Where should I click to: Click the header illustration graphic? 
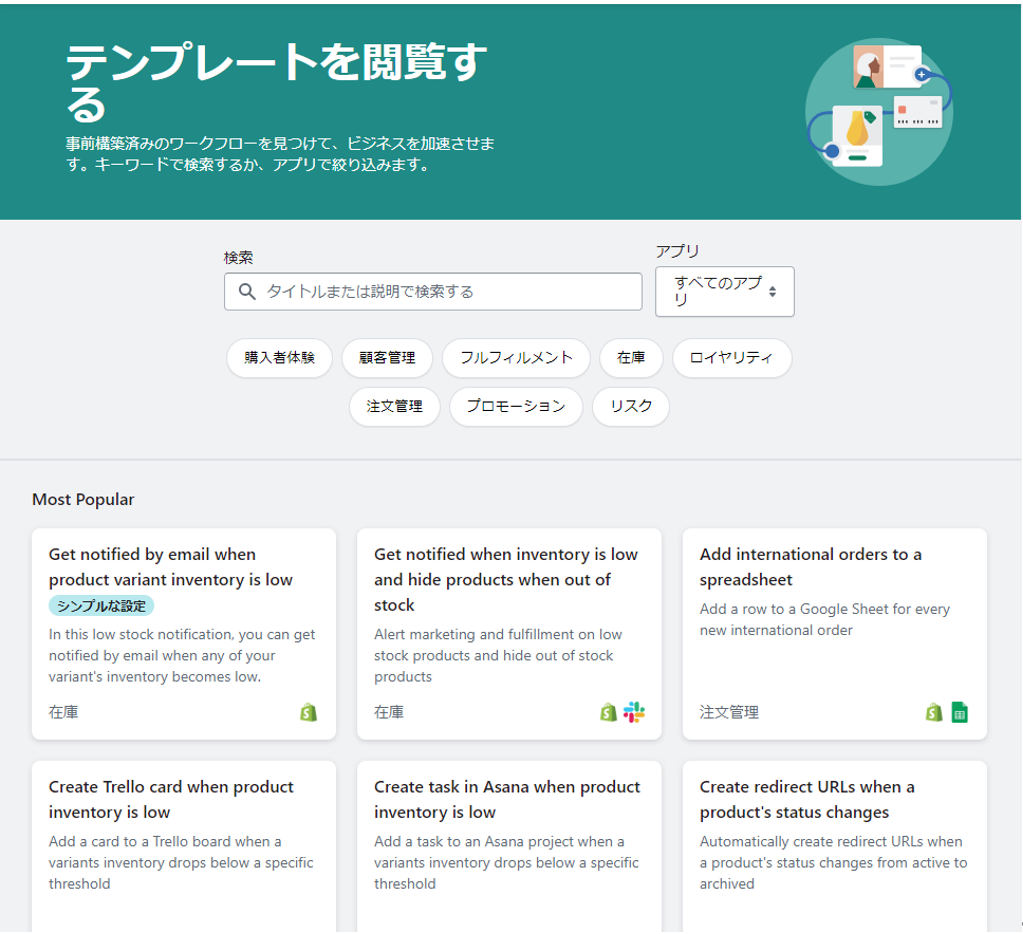(879, 112)
